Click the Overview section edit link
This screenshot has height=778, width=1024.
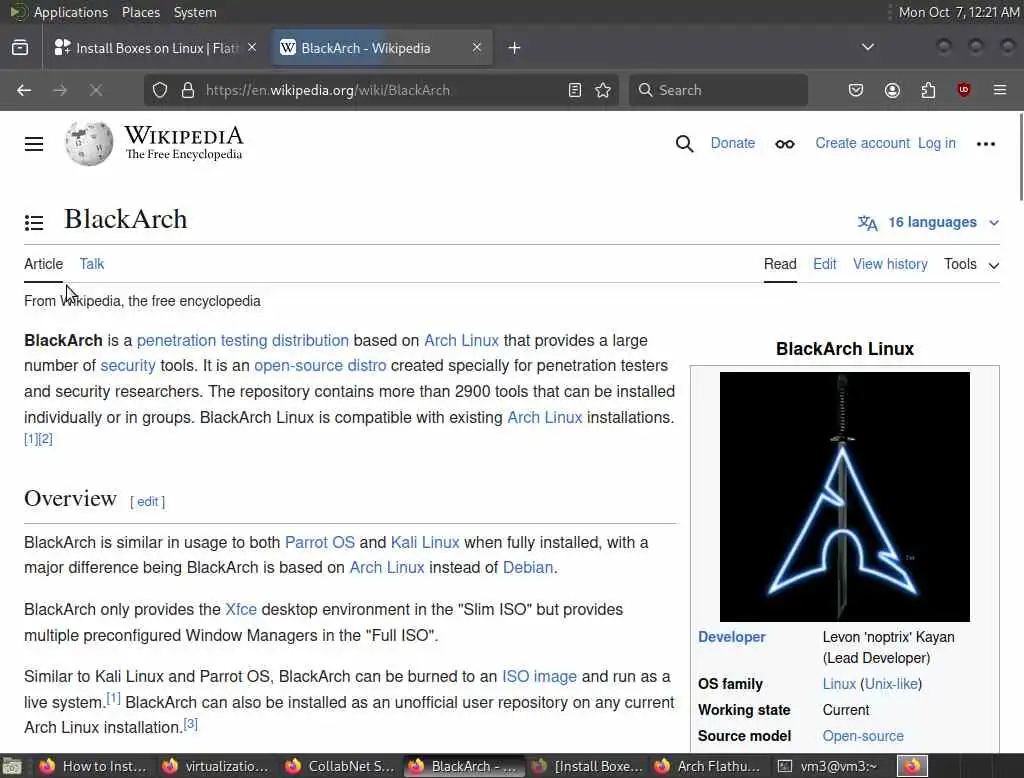(x=147, y=501)
